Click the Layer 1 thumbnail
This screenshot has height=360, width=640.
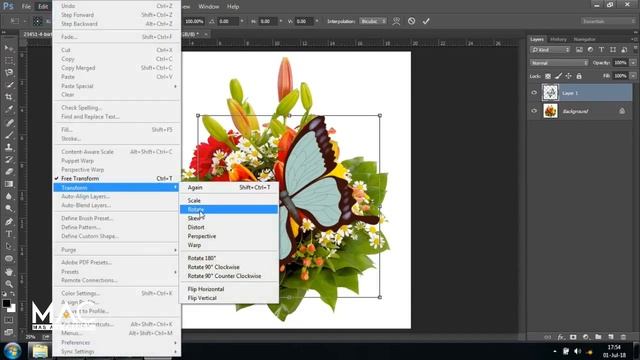coord(550,93)
